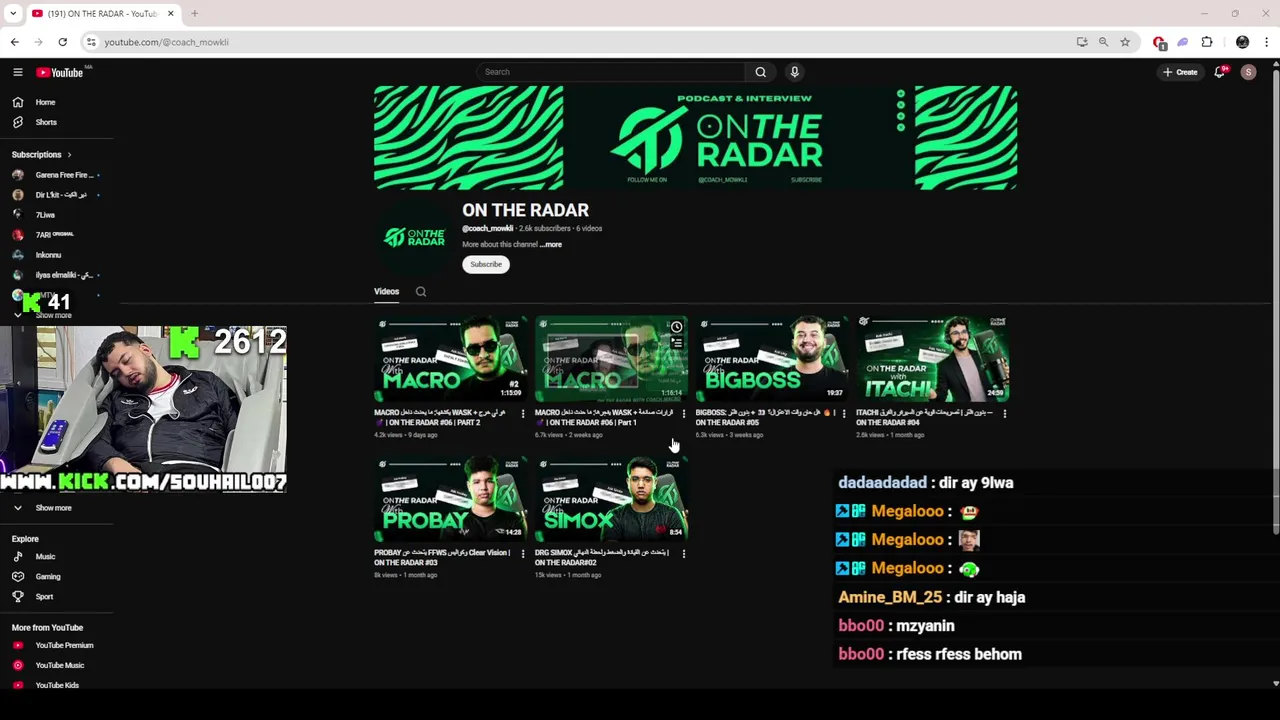Play PROBAY video thumbnail
The image size is (1280, 720).
point(450,499)
